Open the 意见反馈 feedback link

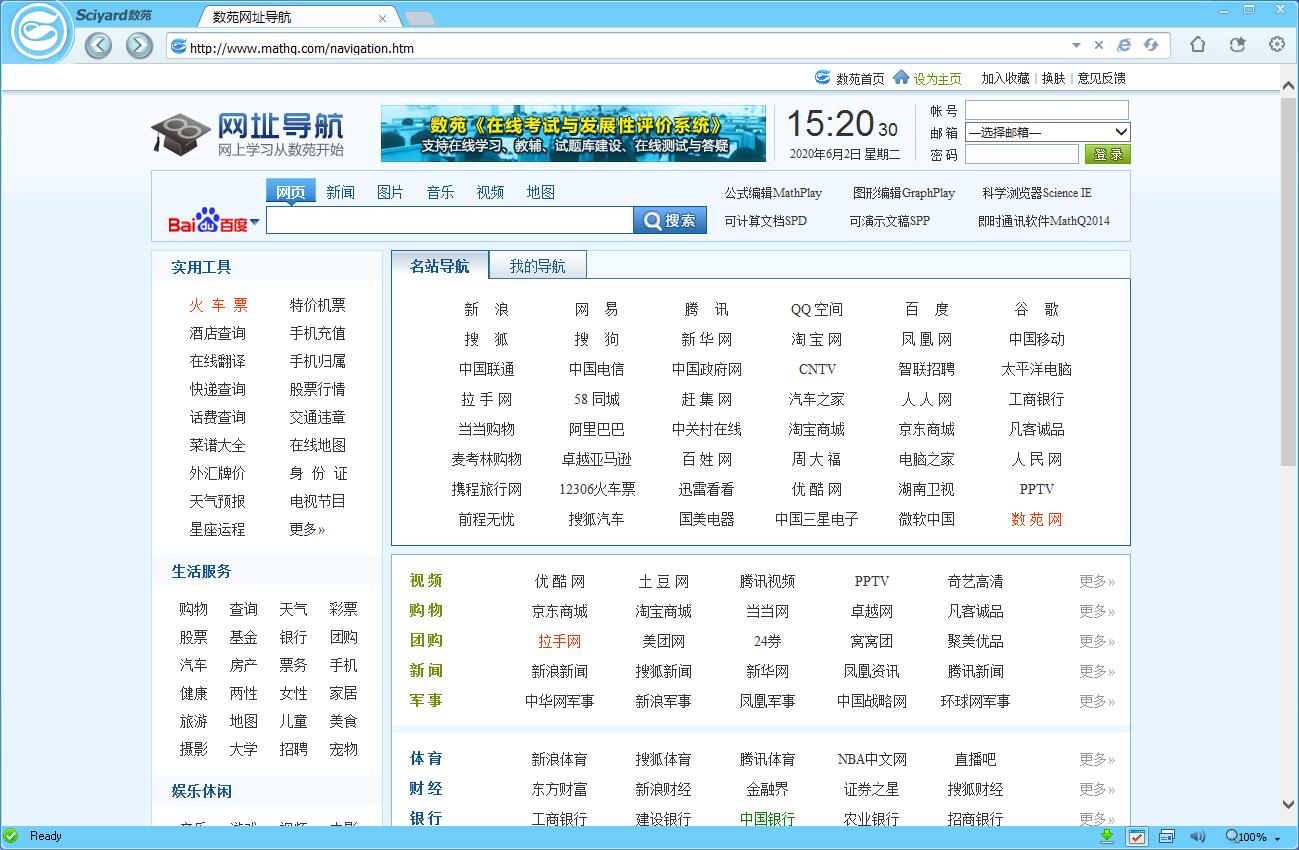tap(1101, 78)
